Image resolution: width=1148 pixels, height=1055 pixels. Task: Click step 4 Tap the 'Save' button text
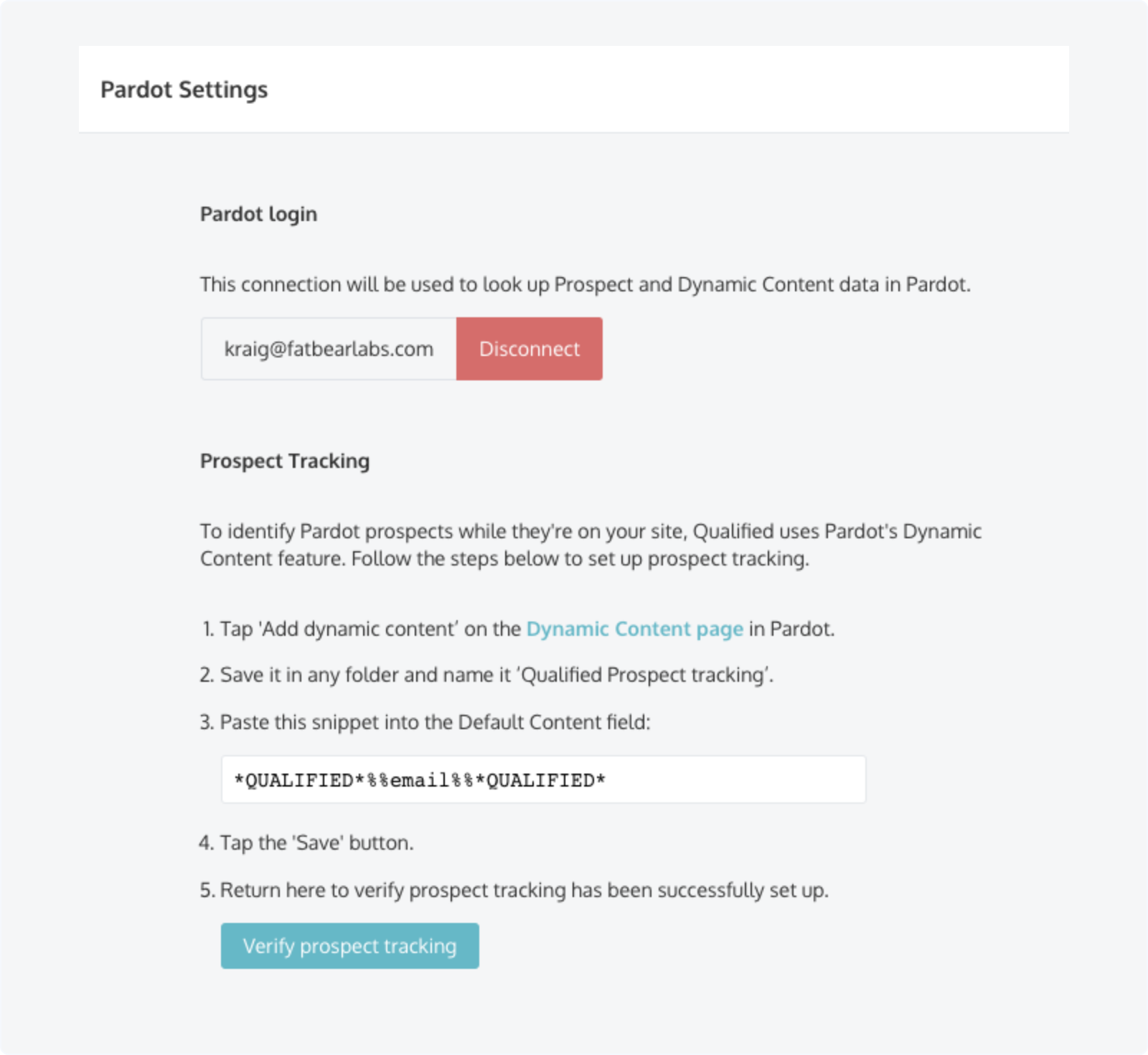tap(316, 843)
